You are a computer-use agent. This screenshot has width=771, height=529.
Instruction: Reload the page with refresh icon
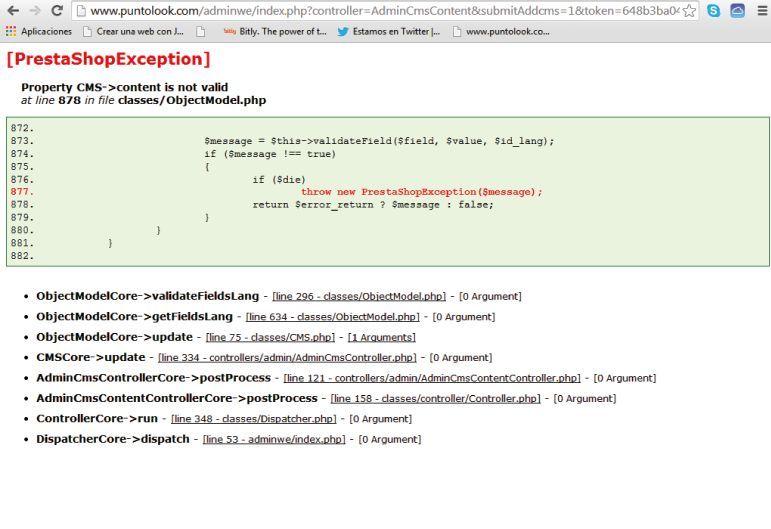click(x=57, y=10)
